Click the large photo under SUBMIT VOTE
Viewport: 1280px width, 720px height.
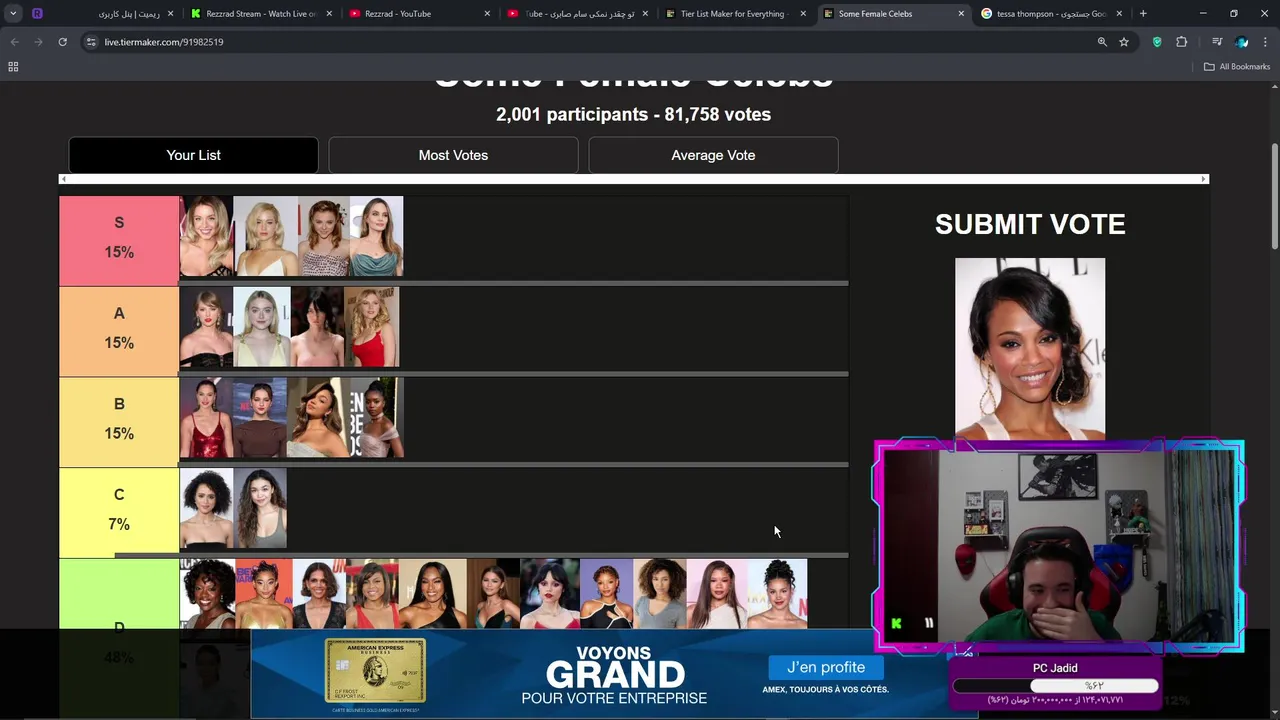[x=1030, y=348]
